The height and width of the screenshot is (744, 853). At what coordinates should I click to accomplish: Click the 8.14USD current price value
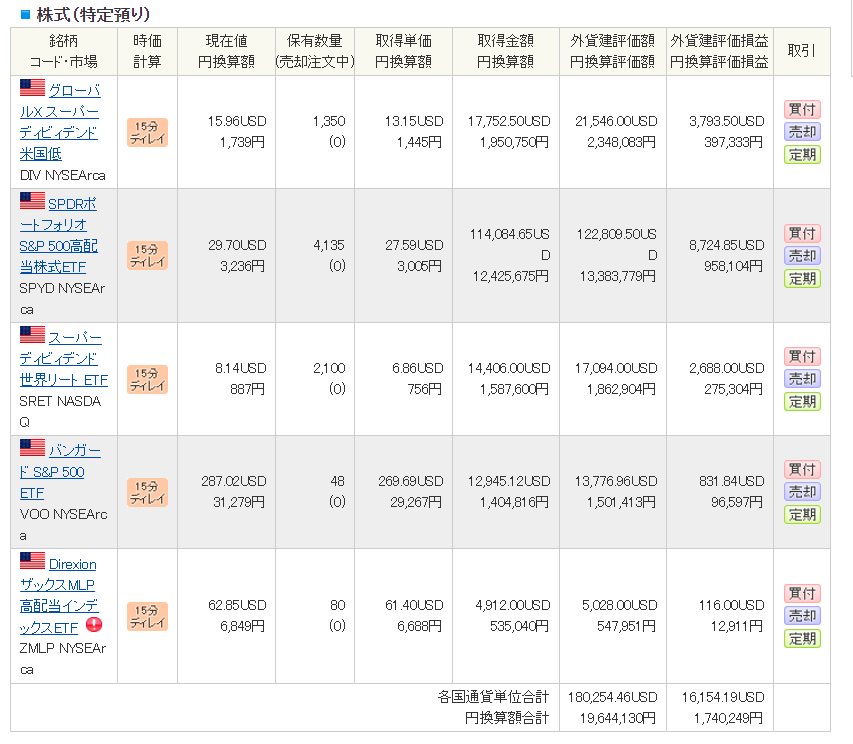(240, 368)
